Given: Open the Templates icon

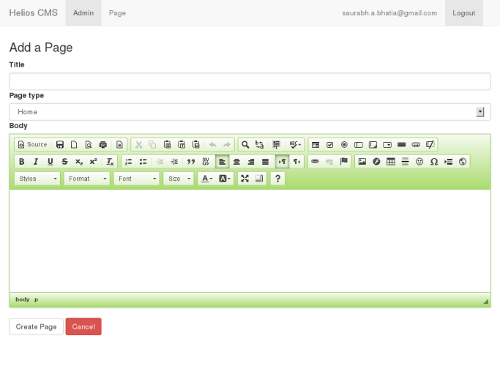Looking at the screenshot, I should pyautogui.click(x=119, y=145).
